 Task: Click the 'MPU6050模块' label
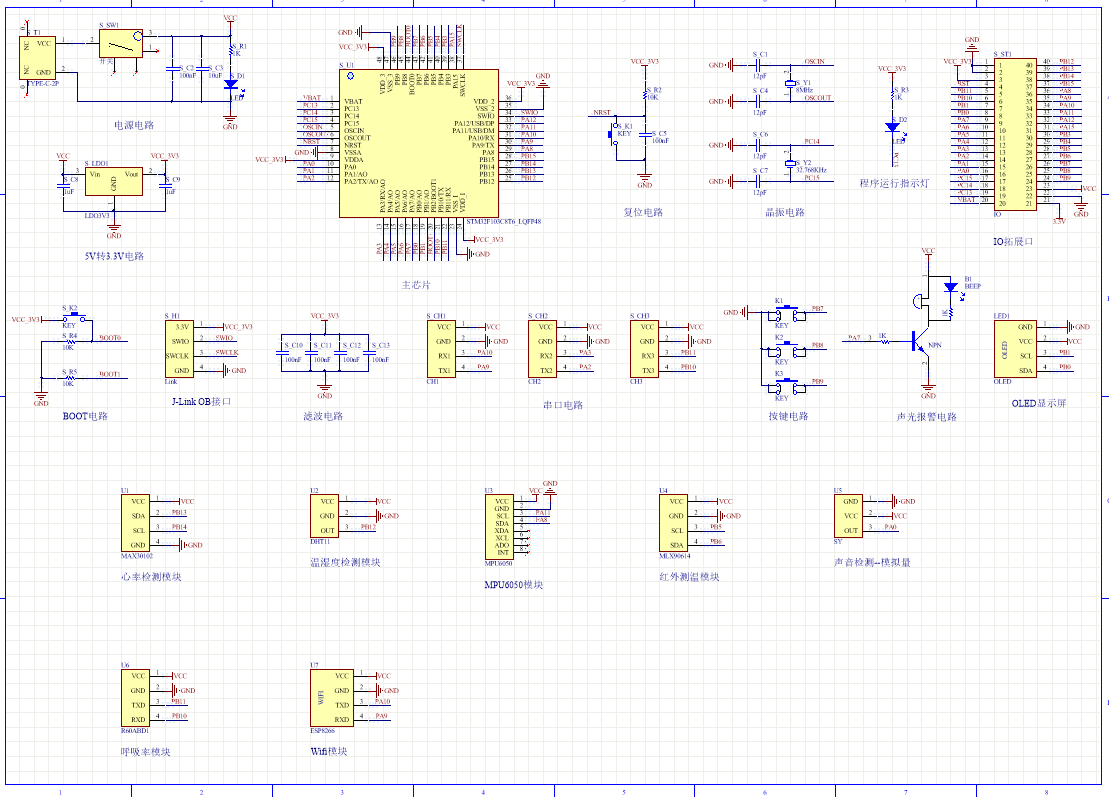(513, 585)
